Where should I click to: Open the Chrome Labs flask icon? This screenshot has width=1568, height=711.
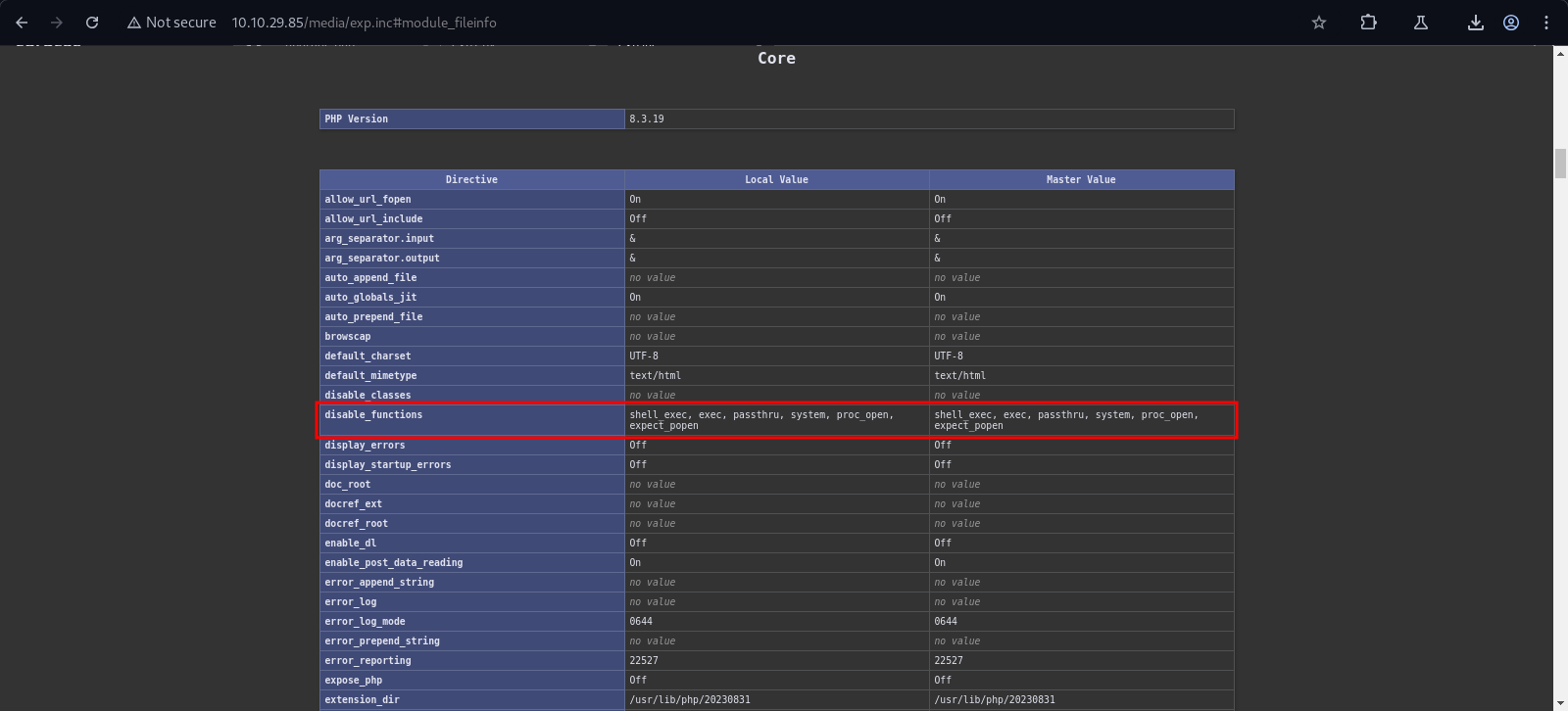pyautogui.click(x=1421, y=23)
